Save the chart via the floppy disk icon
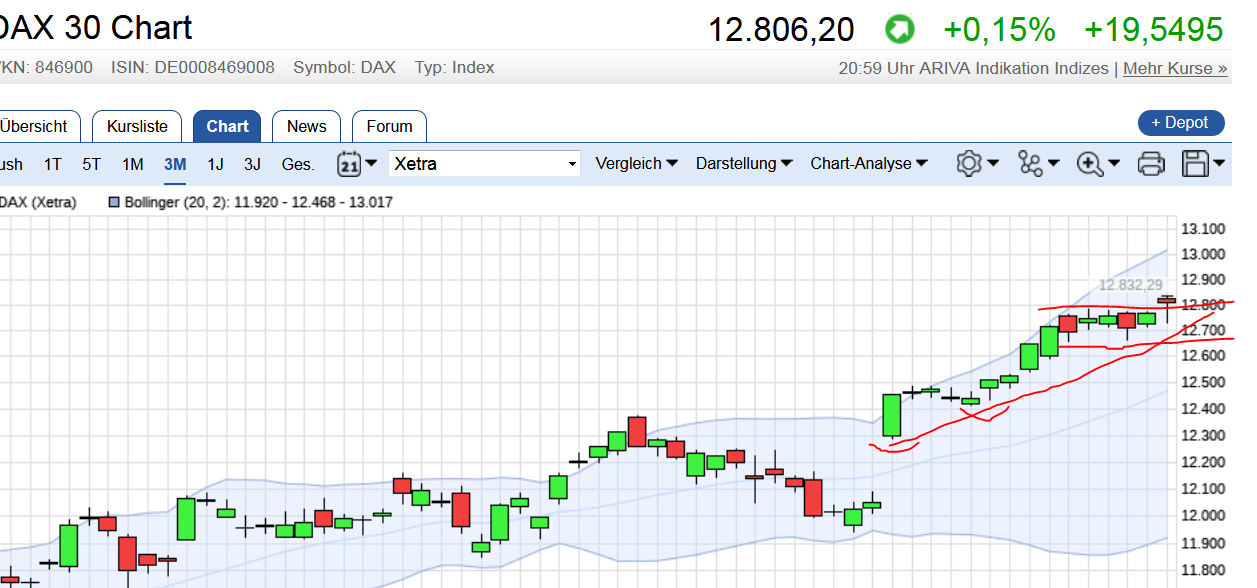The width and height of the screenshot is (1257, 588). 1197,163
